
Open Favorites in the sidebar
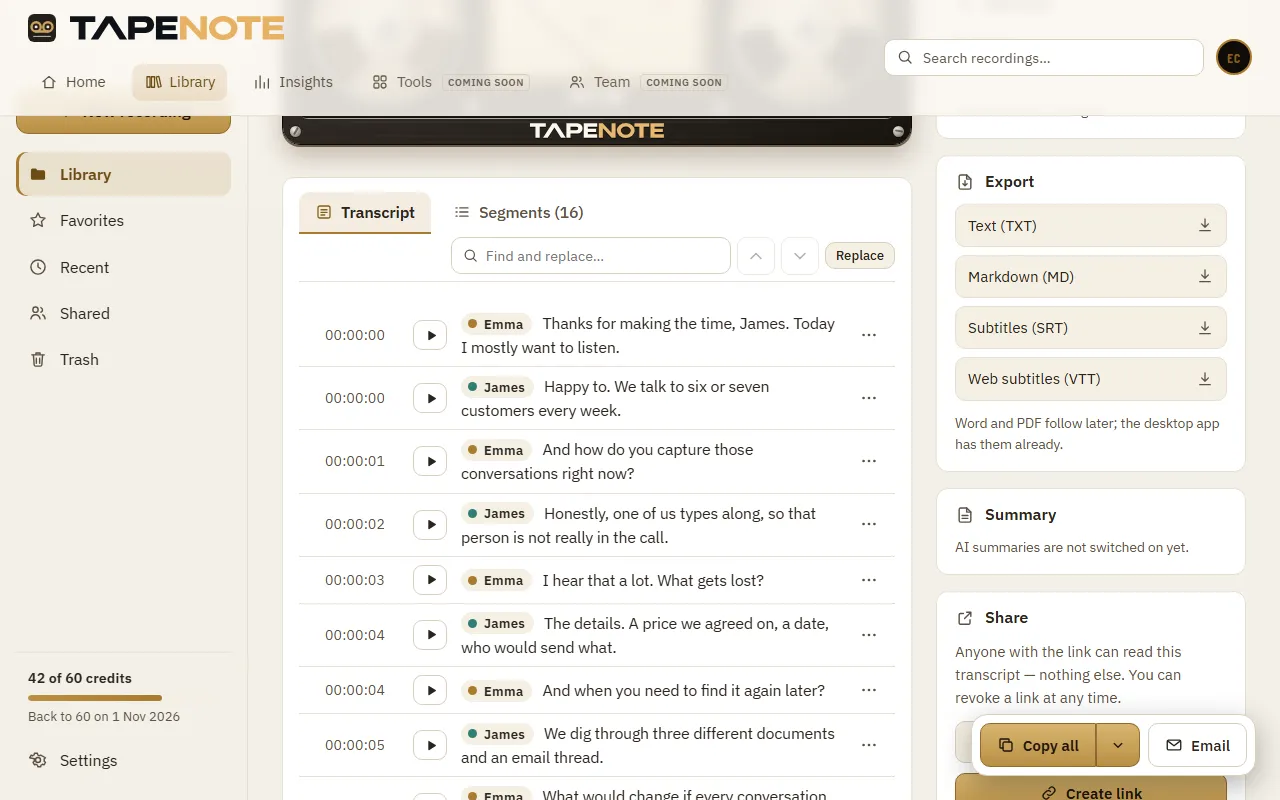[124, 220]
